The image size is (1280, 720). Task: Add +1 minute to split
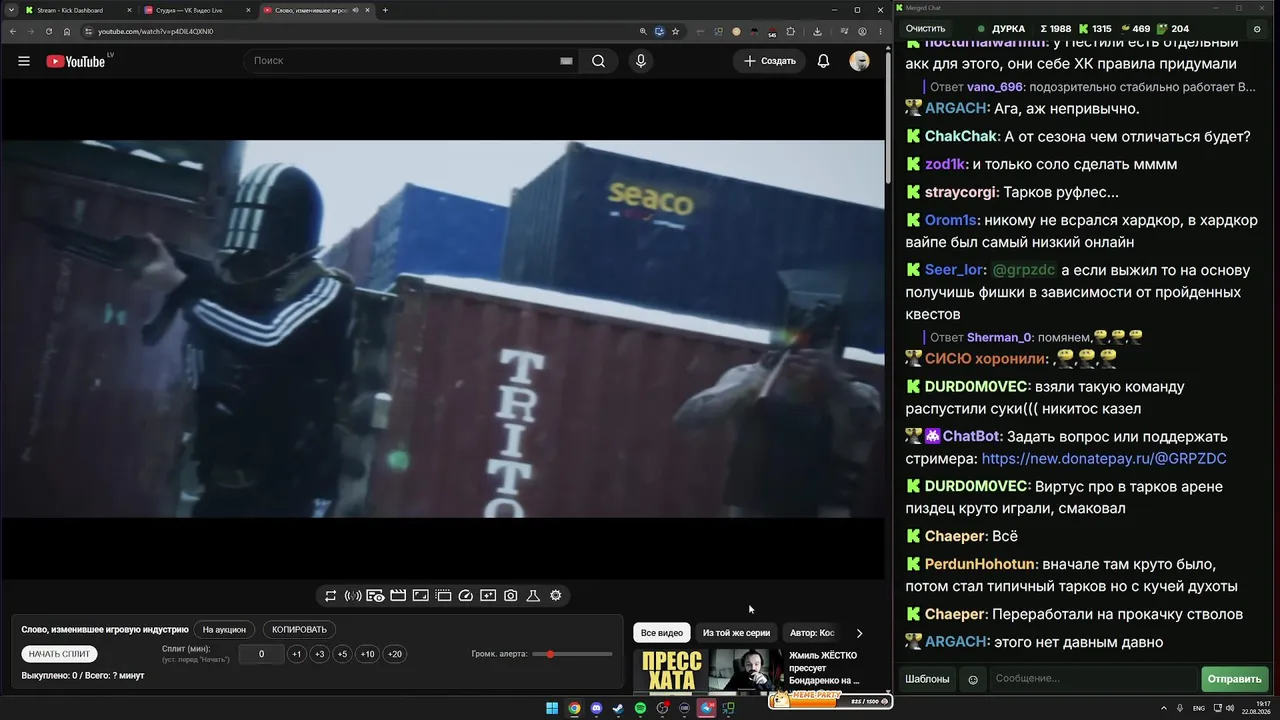(296, 654)
